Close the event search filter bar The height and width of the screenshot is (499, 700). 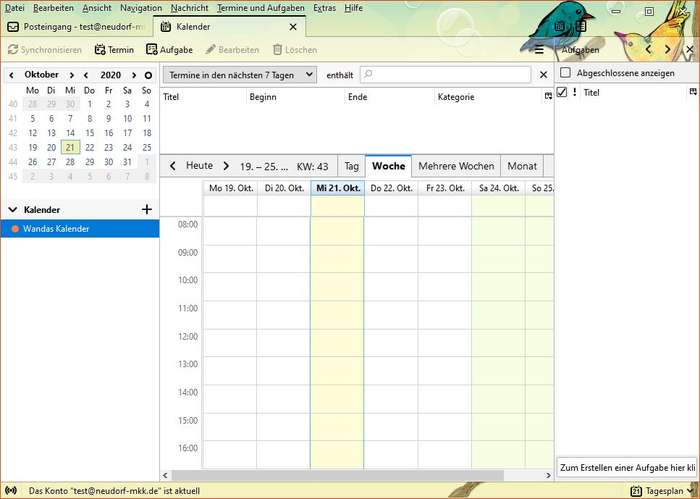point(544,74)
